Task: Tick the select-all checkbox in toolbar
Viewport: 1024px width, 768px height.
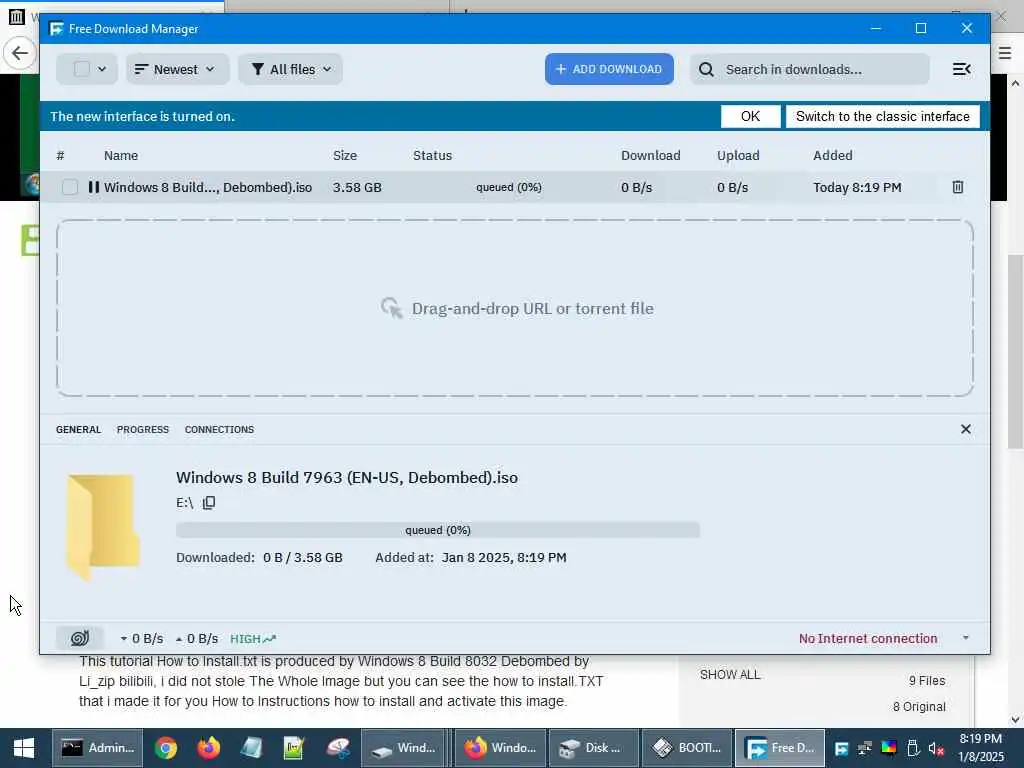Action: coord(82,69)
